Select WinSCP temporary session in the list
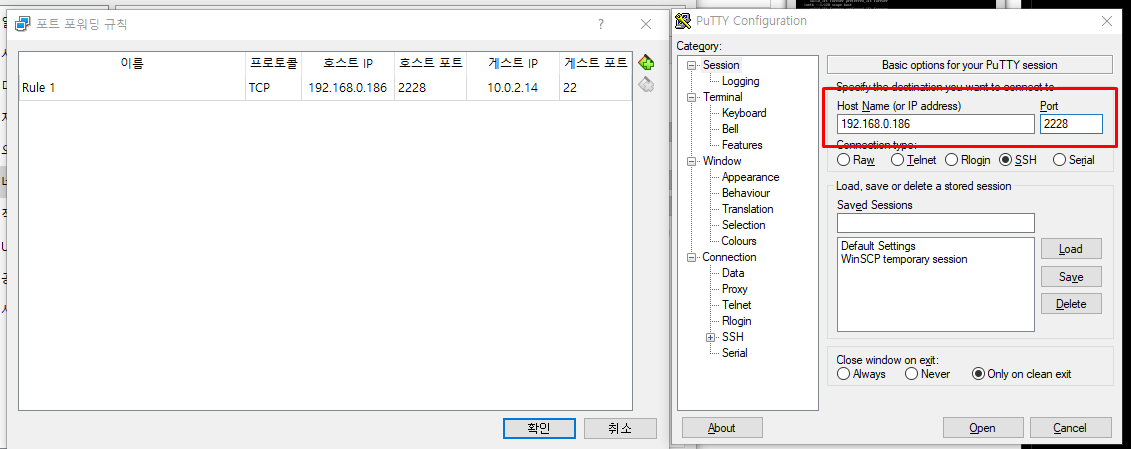1131x449 pixels. [904, 259]
